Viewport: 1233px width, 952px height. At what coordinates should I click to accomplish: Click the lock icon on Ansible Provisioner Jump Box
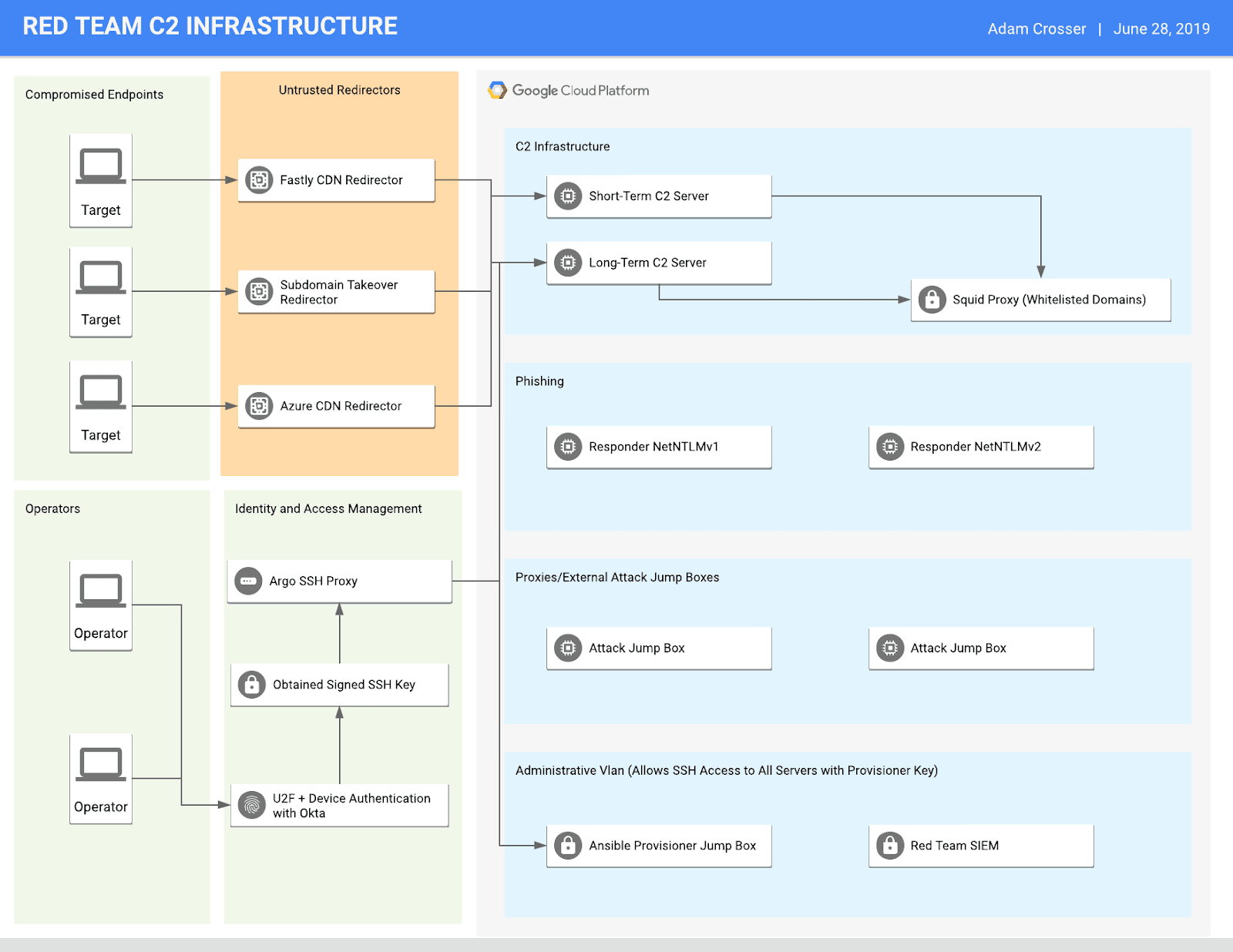pos(568,846)
